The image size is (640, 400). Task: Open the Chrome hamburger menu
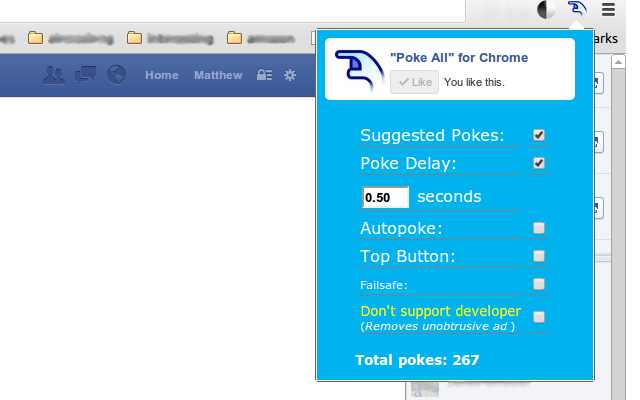click(x=608, y=9)
